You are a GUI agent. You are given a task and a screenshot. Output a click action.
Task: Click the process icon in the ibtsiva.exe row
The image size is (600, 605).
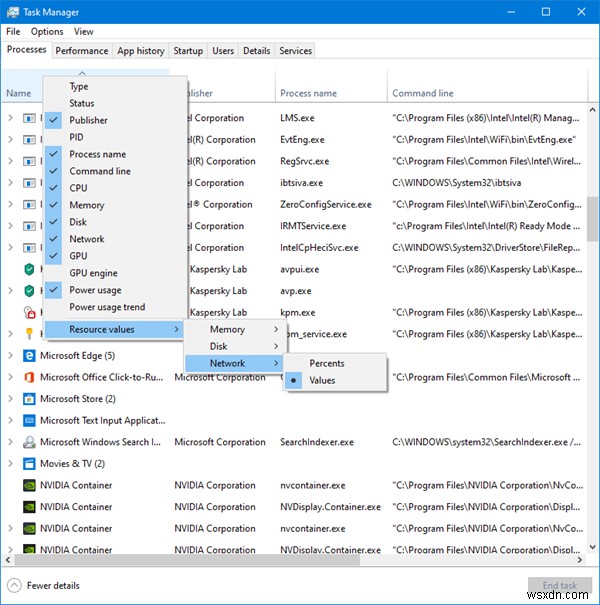coord(29,183)
